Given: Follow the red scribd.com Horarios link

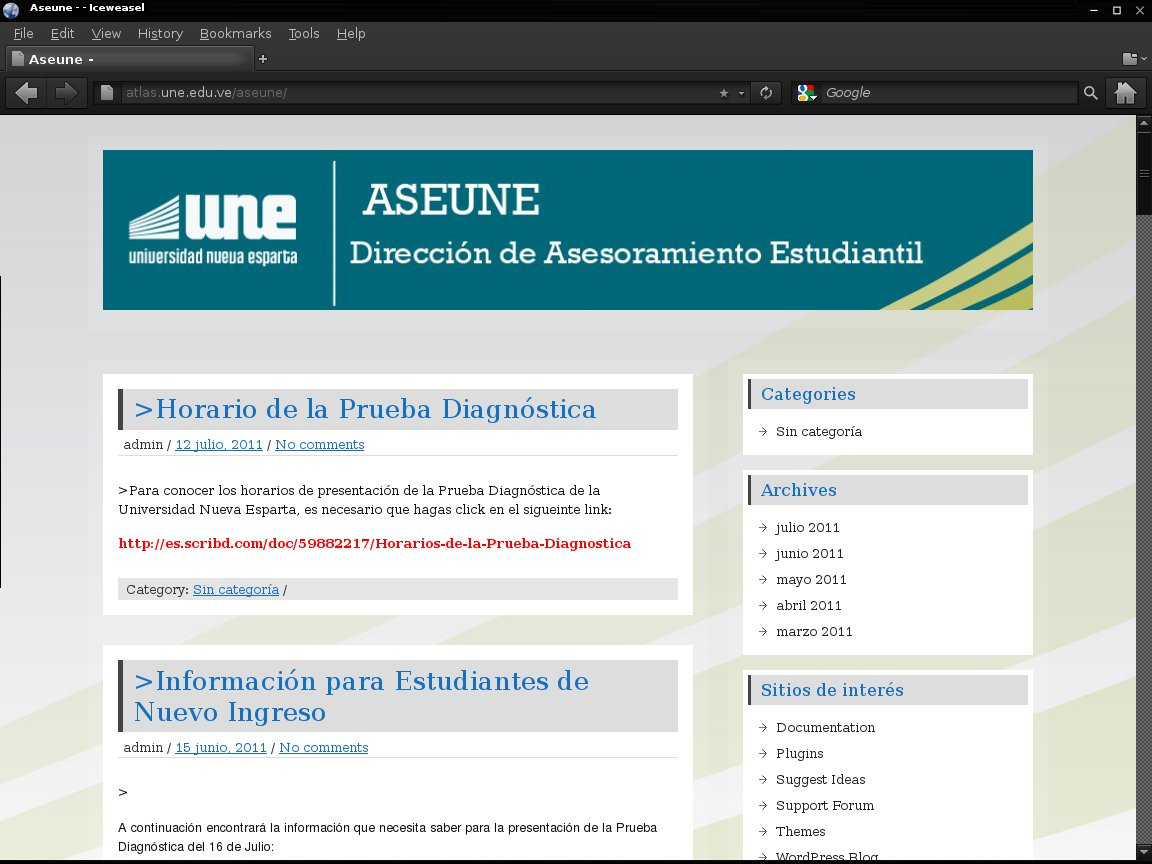Looking at the screenshot, I should 375,544.
